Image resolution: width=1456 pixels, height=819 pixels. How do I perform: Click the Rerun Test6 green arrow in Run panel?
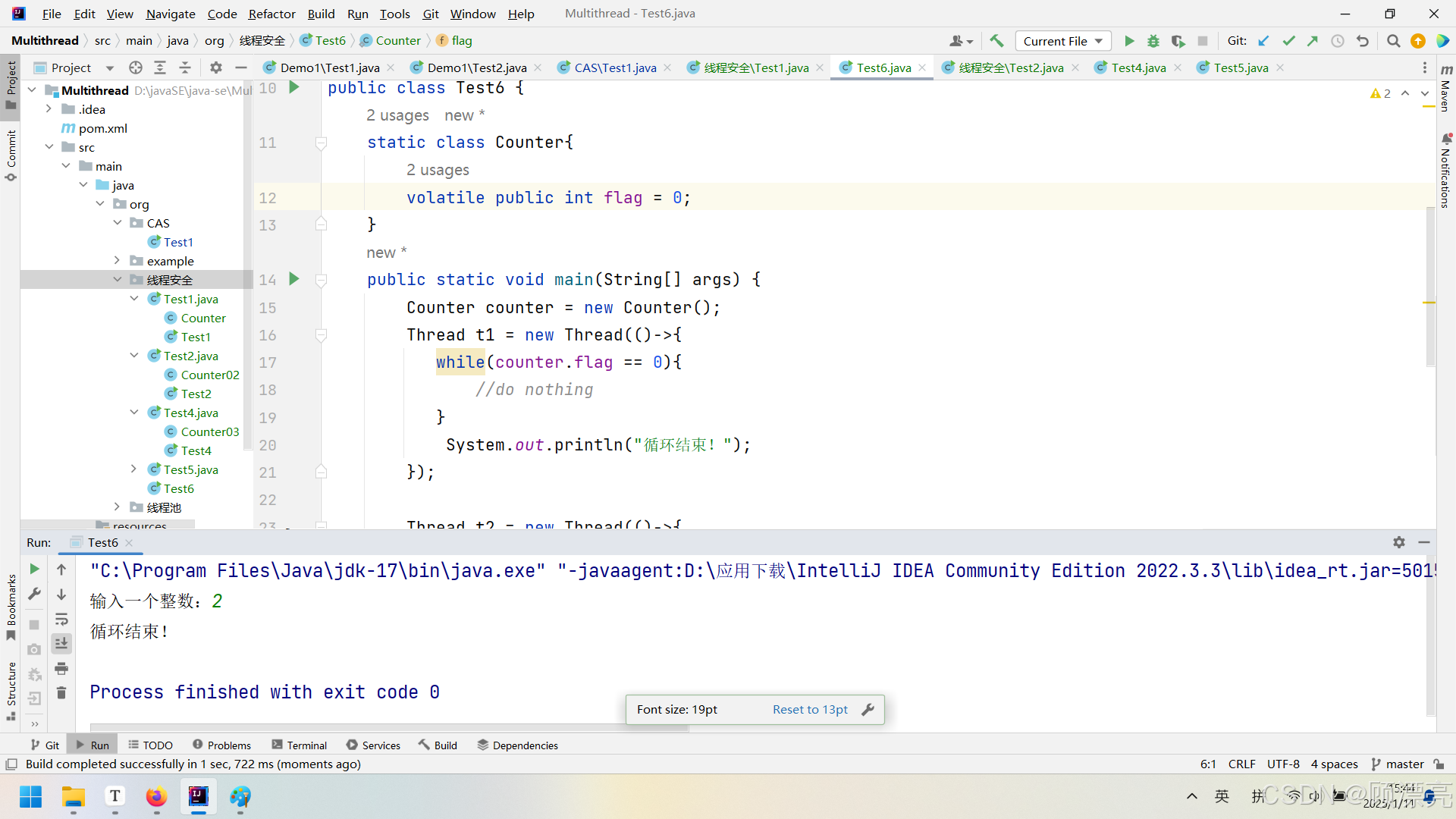pos(34,569)
